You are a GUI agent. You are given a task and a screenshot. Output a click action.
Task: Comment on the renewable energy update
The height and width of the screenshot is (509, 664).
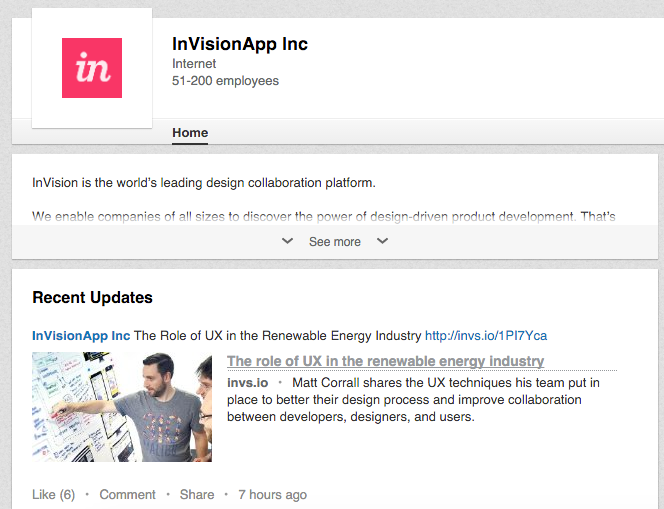pyautogui.click(x=127, y=495)
